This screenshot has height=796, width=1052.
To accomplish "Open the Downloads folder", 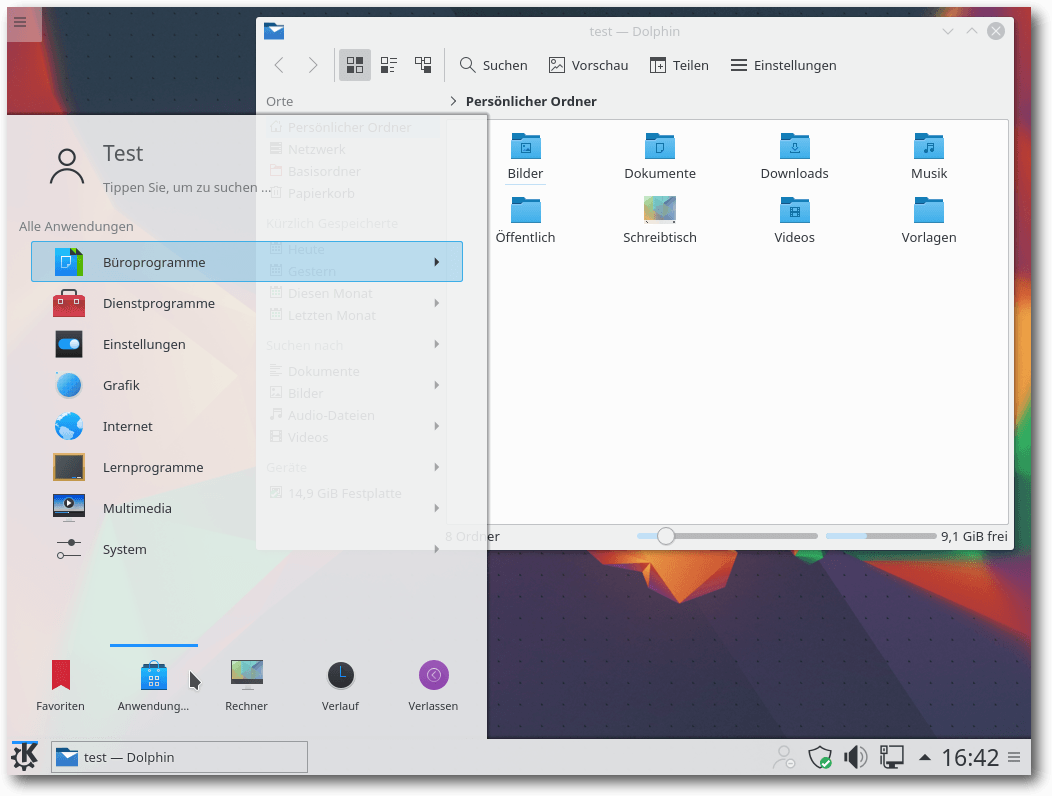I will (x=794, y=157).
